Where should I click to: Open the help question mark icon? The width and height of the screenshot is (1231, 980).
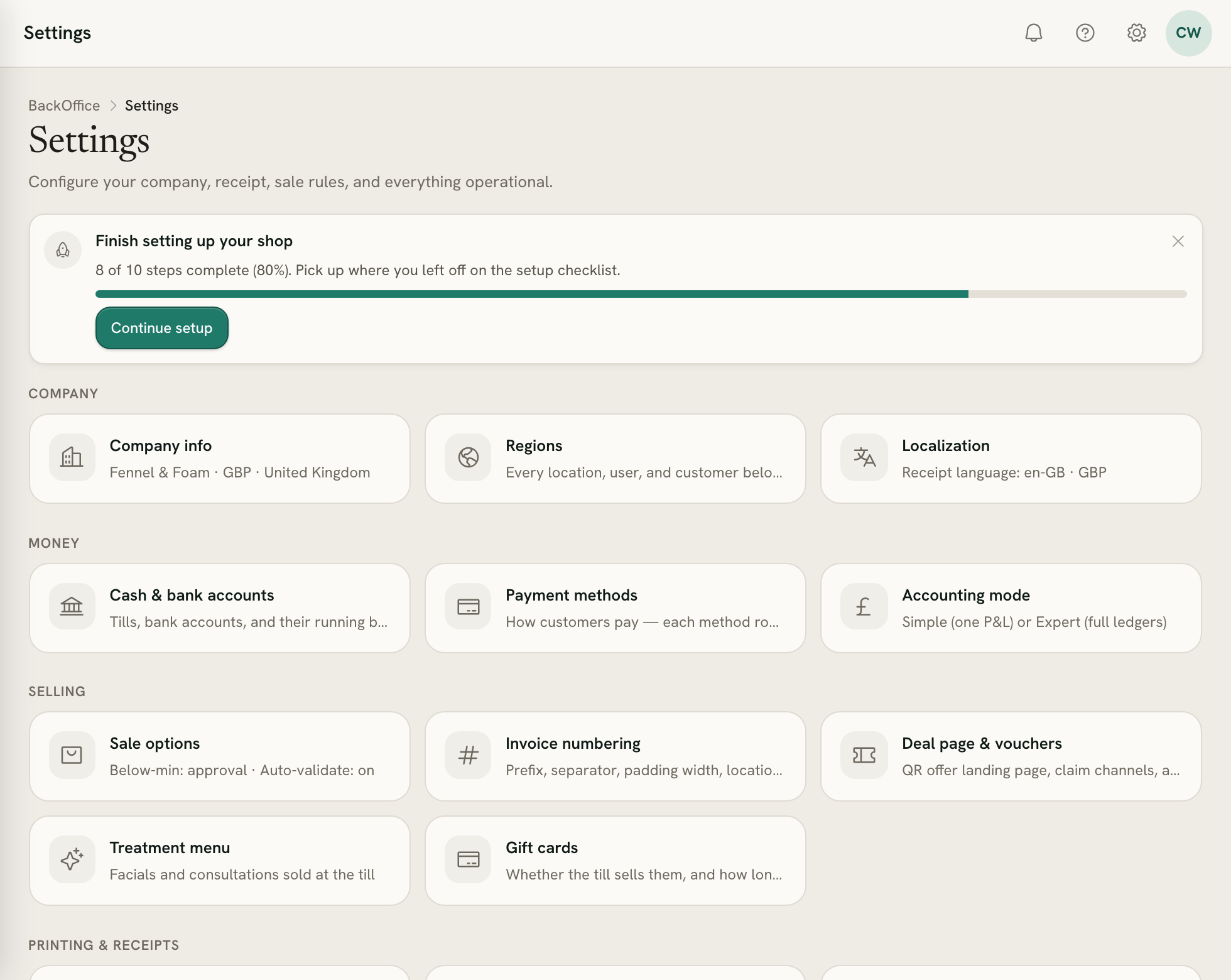(x=1085, y=33)
